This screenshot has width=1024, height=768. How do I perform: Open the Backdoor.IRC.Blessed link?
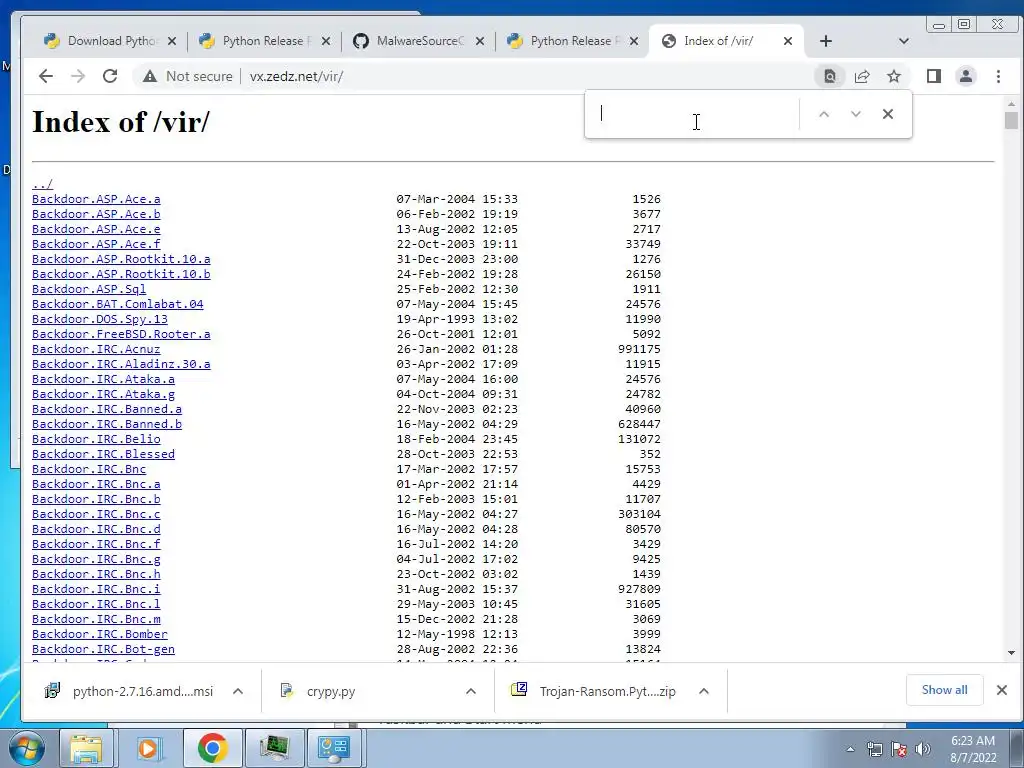click(x=103, y=455)
